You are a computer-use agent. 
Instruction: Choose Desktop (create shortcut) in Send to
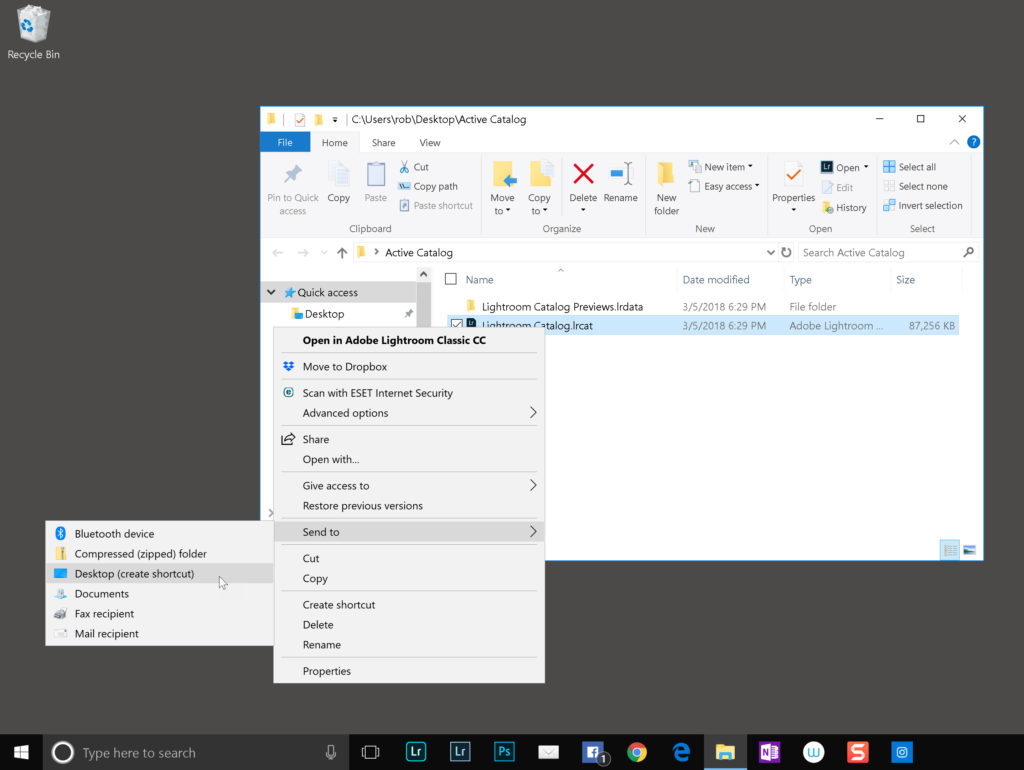click(160, 573)
